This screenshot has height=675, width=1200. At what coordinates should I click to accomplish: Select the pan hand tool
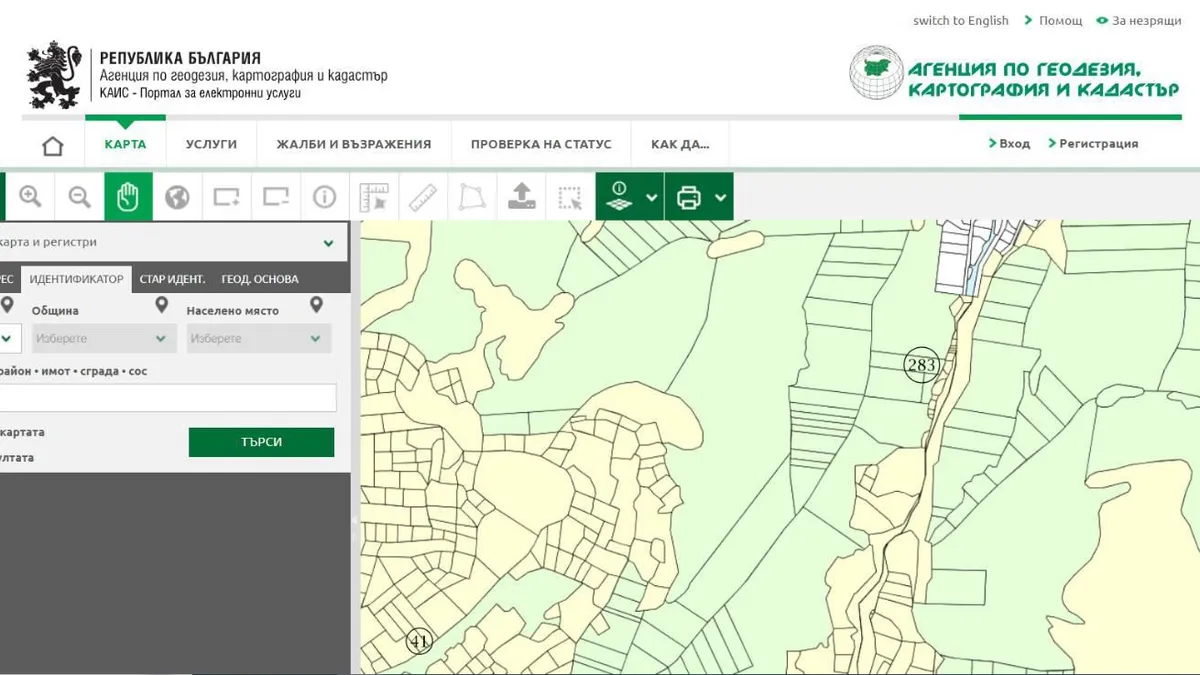[128, 197]
